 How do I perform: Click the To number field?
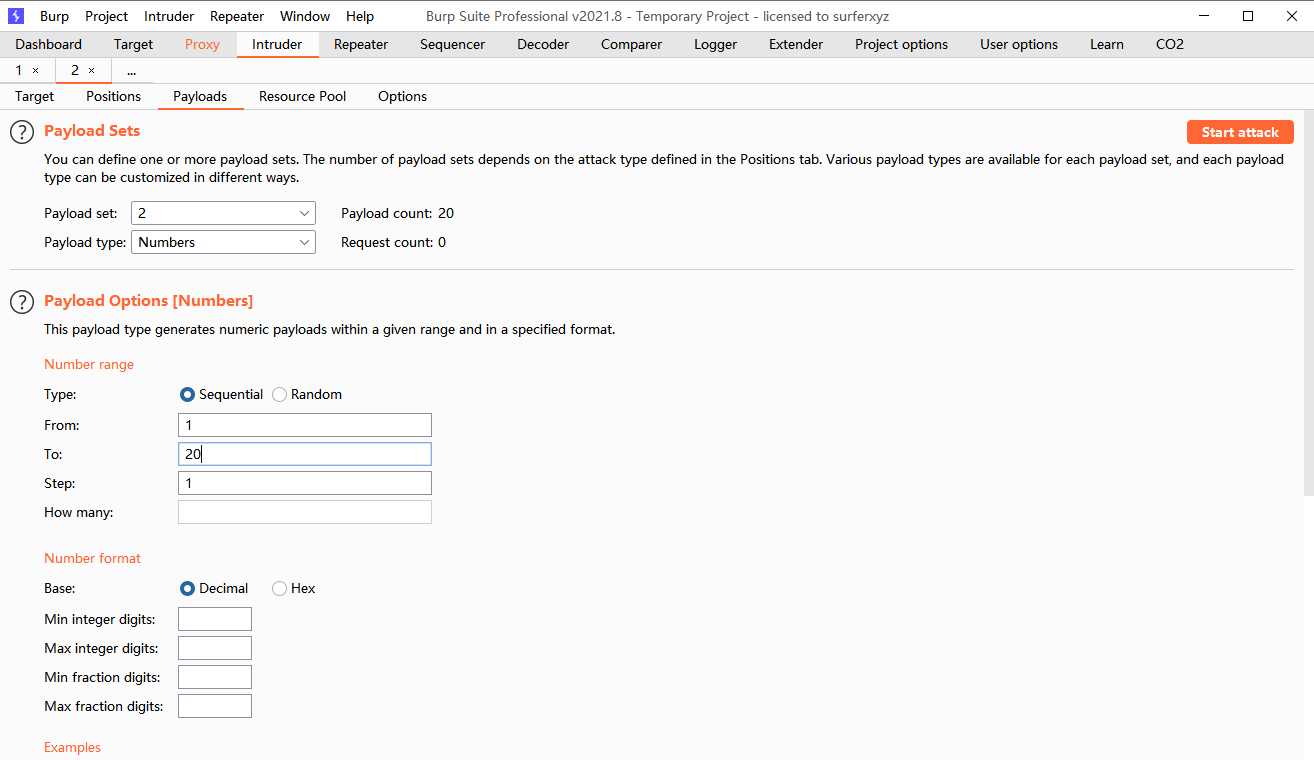coord(305,454)
